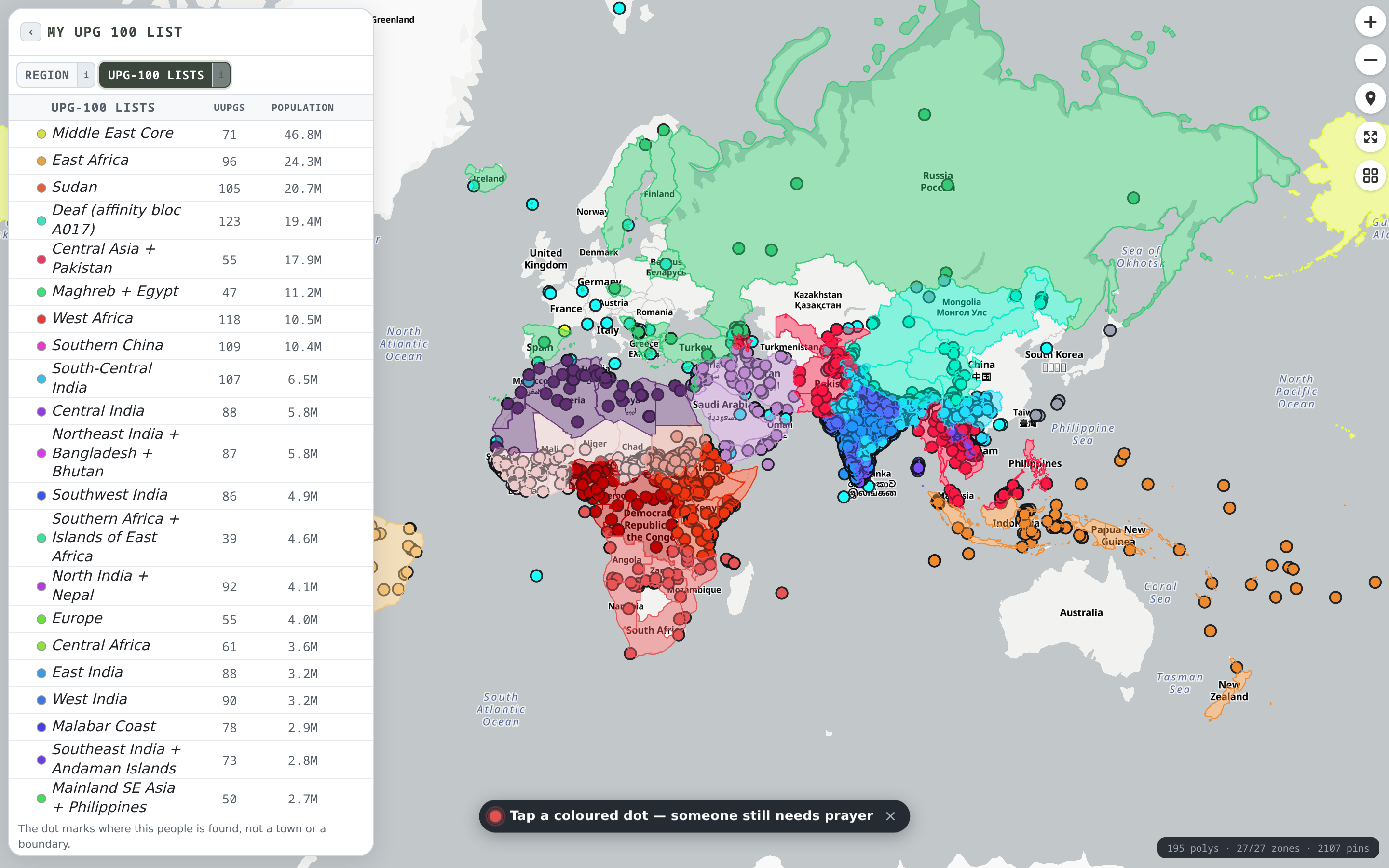Choose the Central India row
Screen dimensions: 1389x868
[x=191, y=411]
